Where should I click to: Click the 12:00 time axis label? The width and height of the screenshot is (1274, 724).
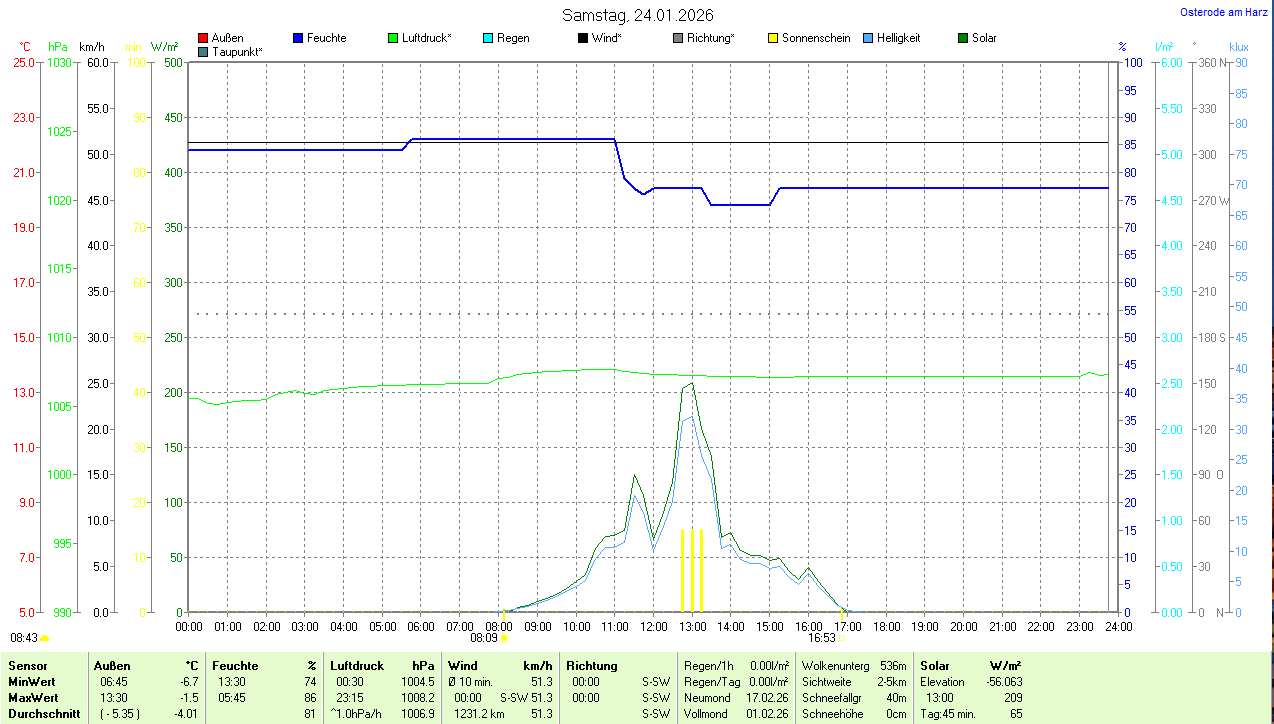pyautogui.click(x=653, y=627)
